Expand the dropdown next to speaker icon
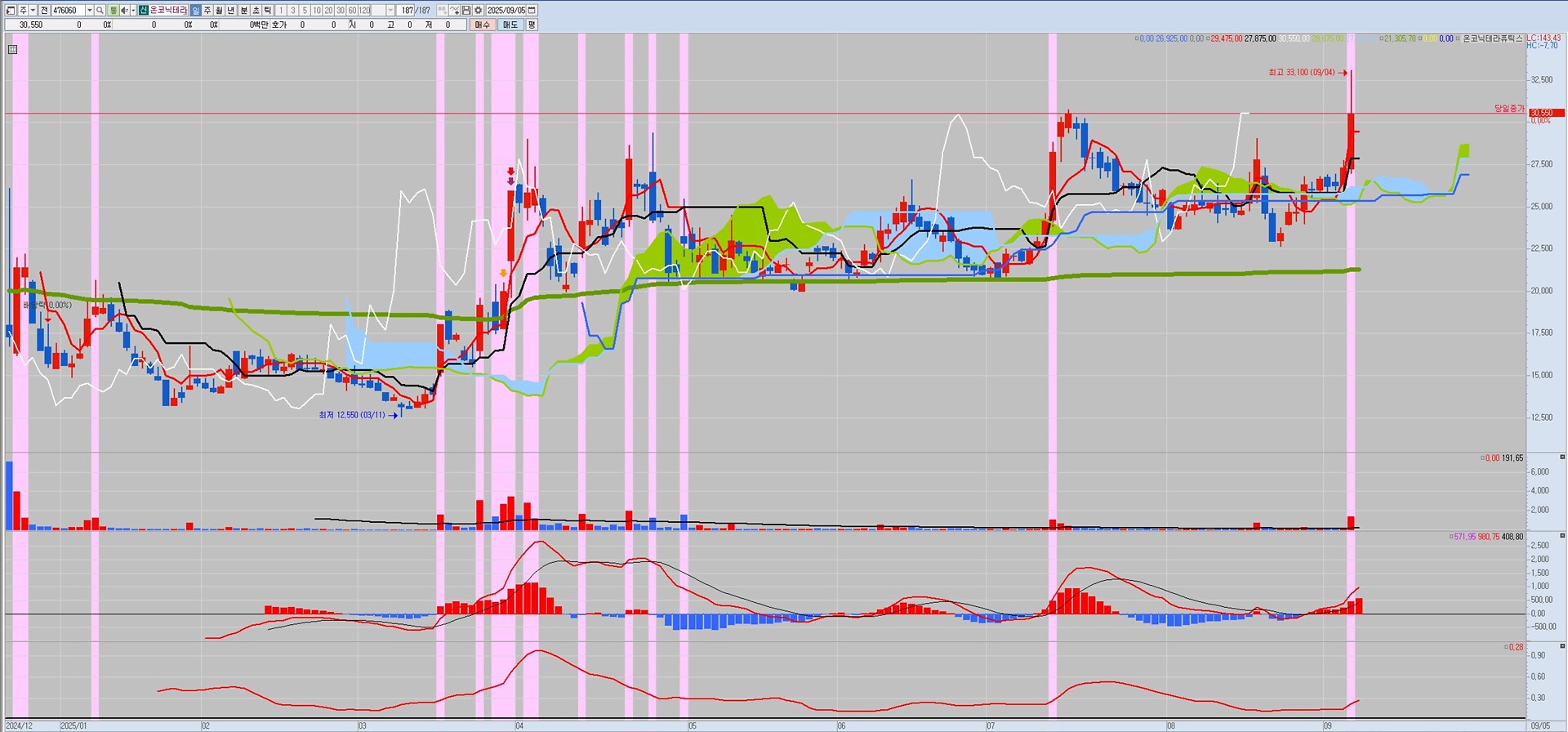This screenshot has height=732, width=1568. [133, 11]
